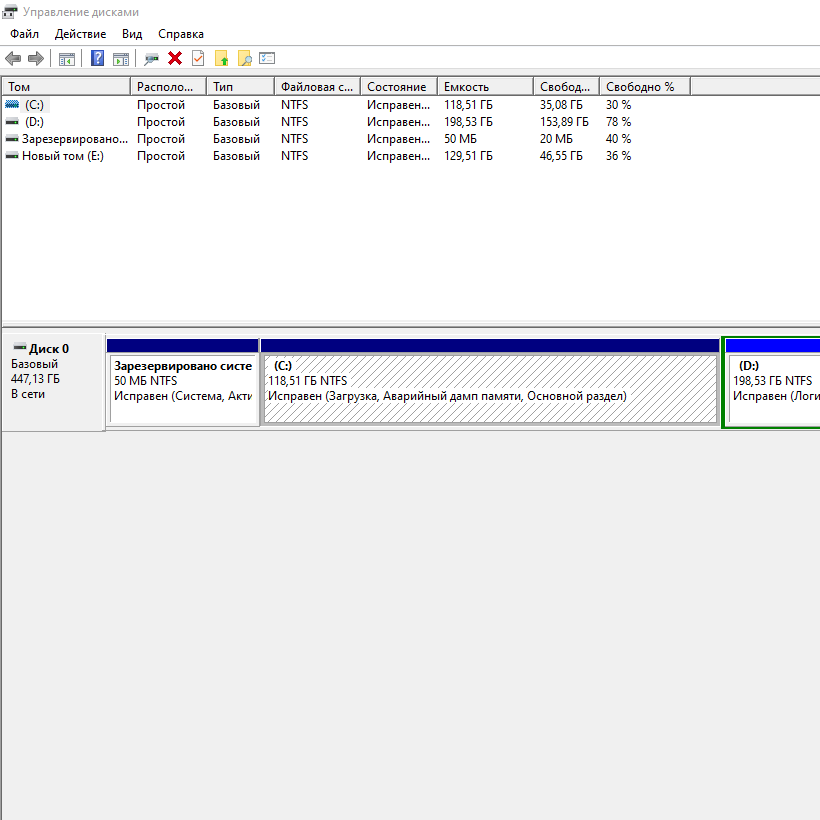The width and height of the screenshot is (820, 820).
Task: Click the checklist settings toolbar icon
Action: click(267, 58)
